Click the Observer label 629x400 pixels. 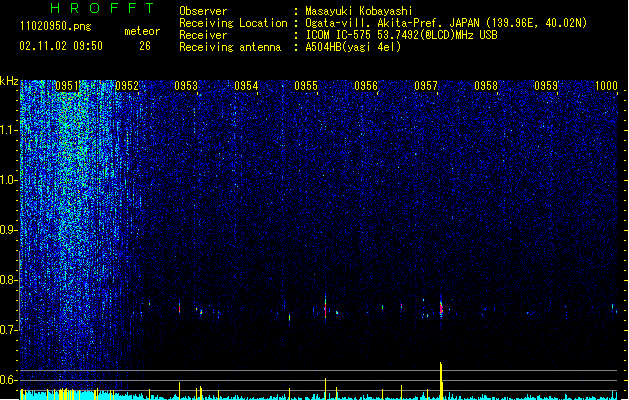[x=203, y=11]
